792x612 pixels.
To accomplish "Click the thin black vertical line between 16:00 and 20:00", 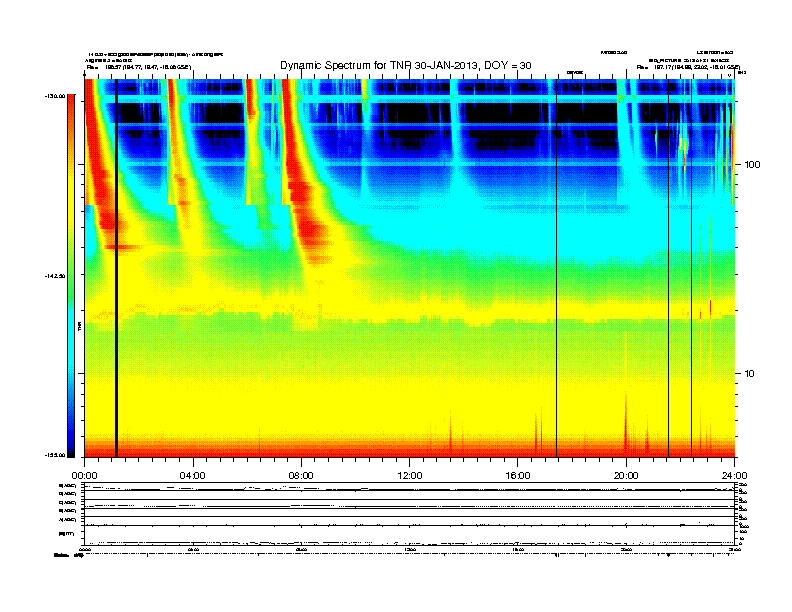I will point(557,268).
